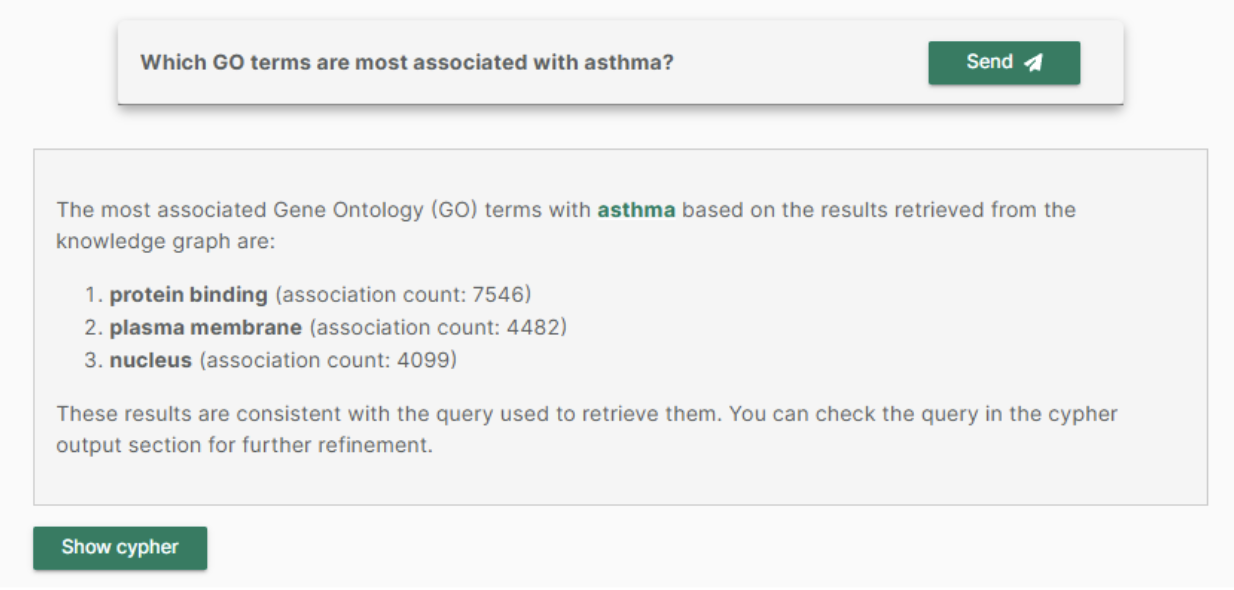This screenshot has height=590, width=1234.
Task: Click the association count 4099 text
Action: [327, 360]
